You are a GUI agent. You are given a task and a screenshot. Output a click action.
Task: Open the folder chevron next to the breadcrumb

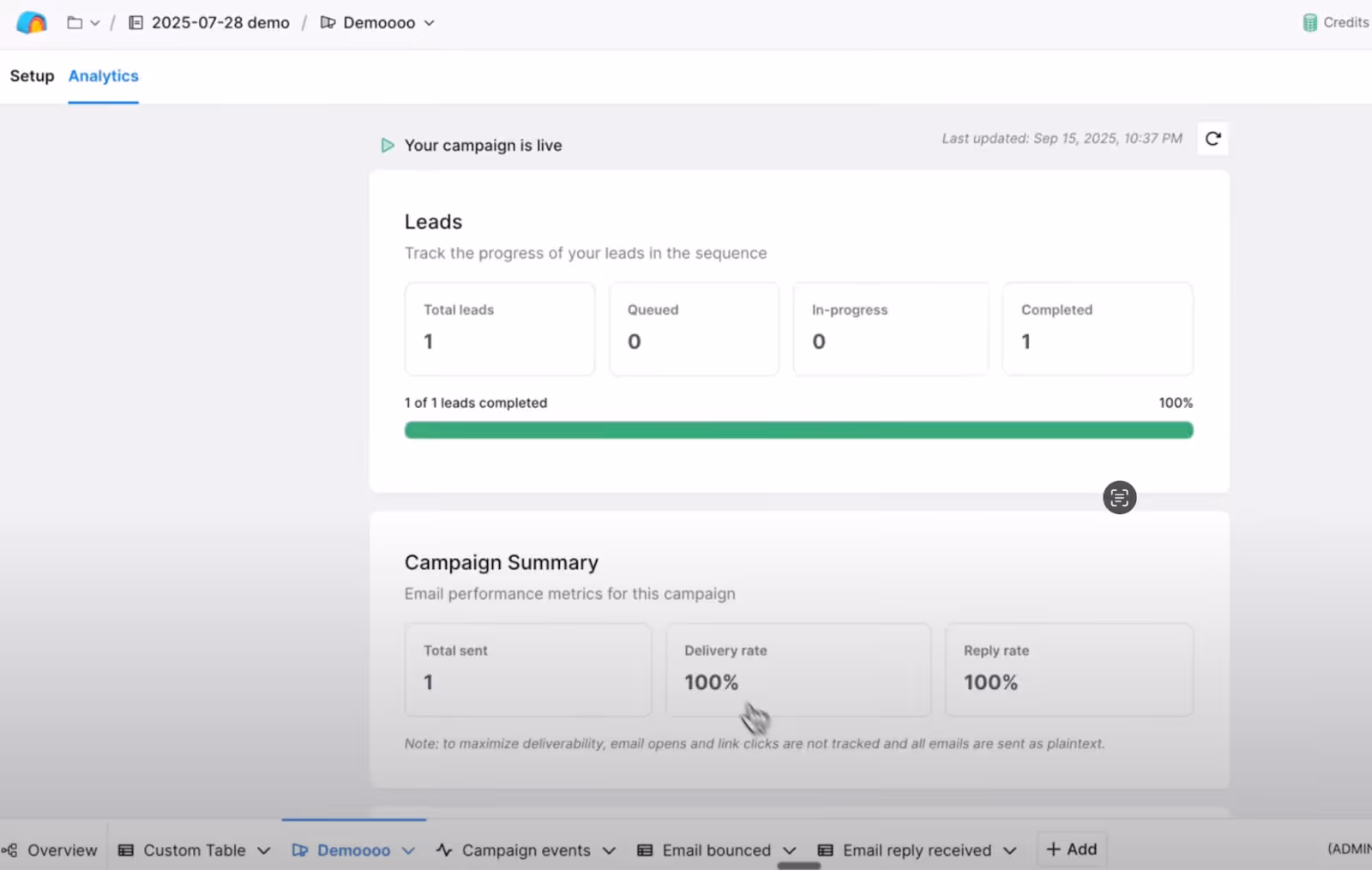pos(95,22)
